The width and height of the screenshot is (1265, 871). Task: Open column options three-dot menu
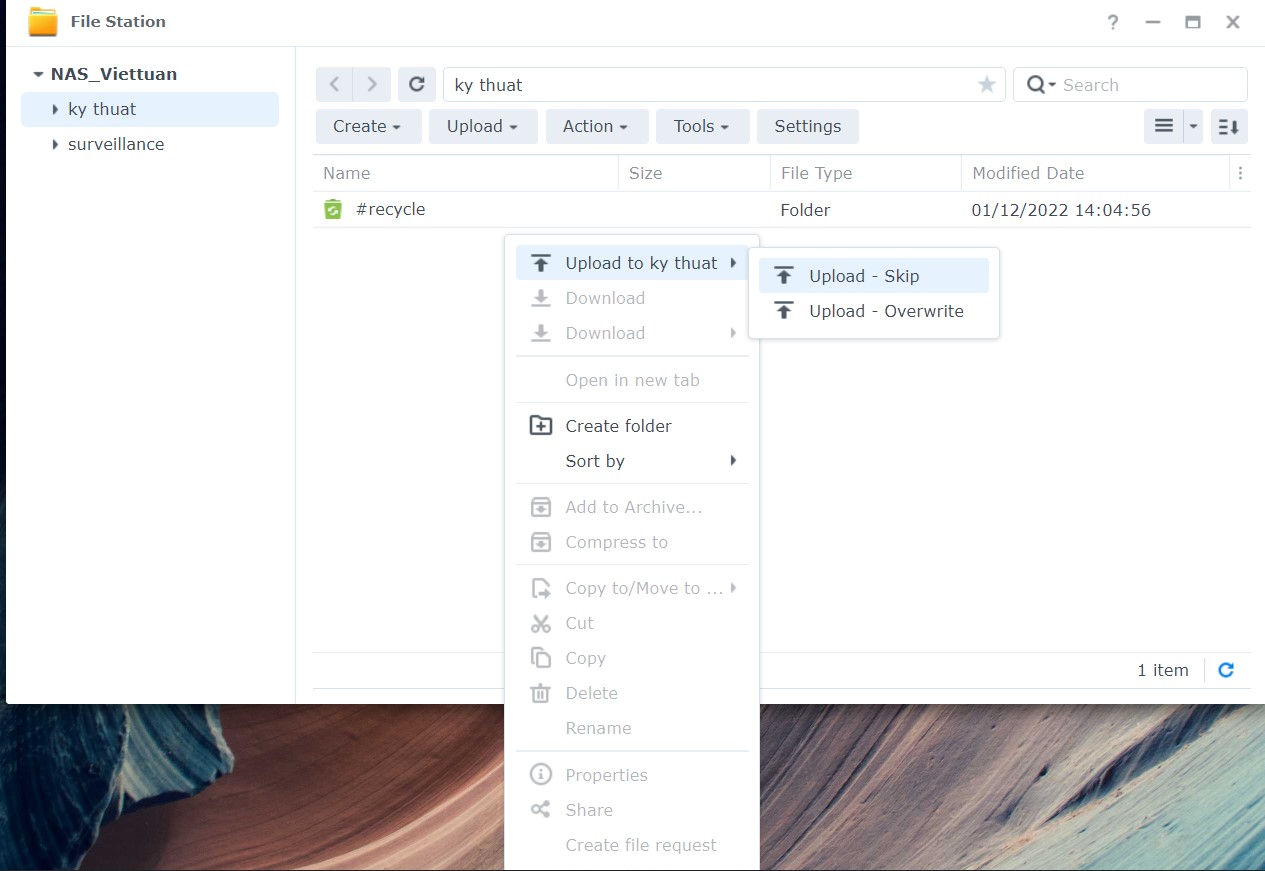click(x=1240, y=173)
